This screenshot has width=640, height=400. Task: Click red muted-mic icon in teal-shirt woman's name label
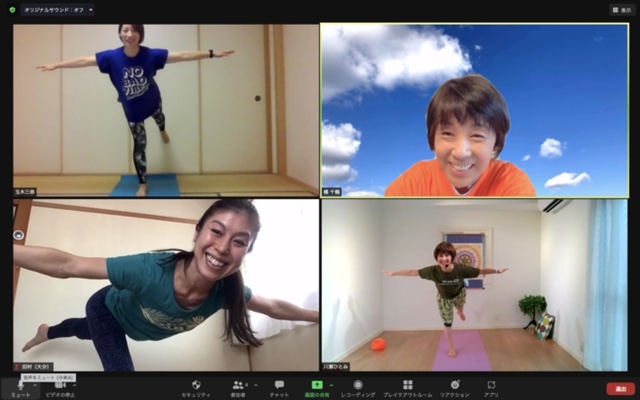point(17,367)
